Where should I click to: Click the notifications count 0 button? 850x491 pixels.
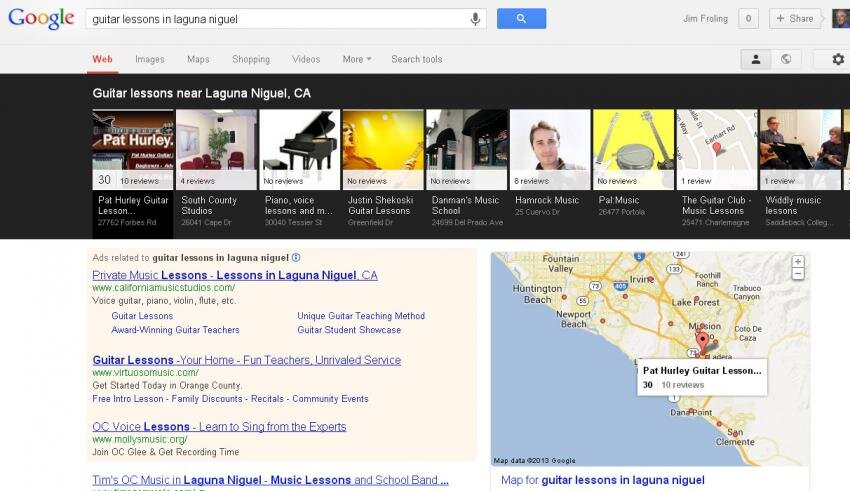[749, 18]
